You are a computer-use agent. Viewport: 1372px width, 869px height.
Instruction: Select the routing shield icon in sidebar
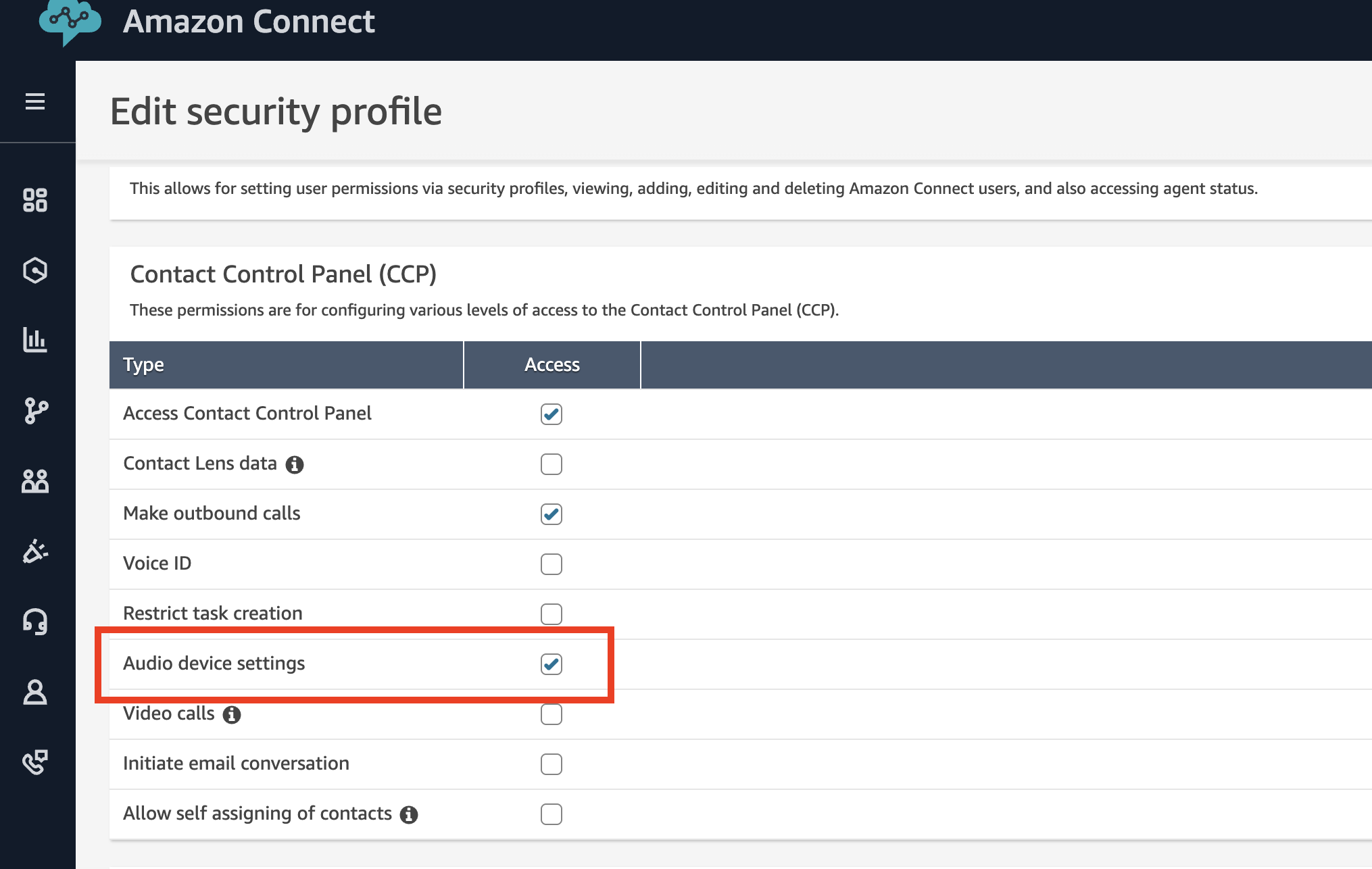34,270
